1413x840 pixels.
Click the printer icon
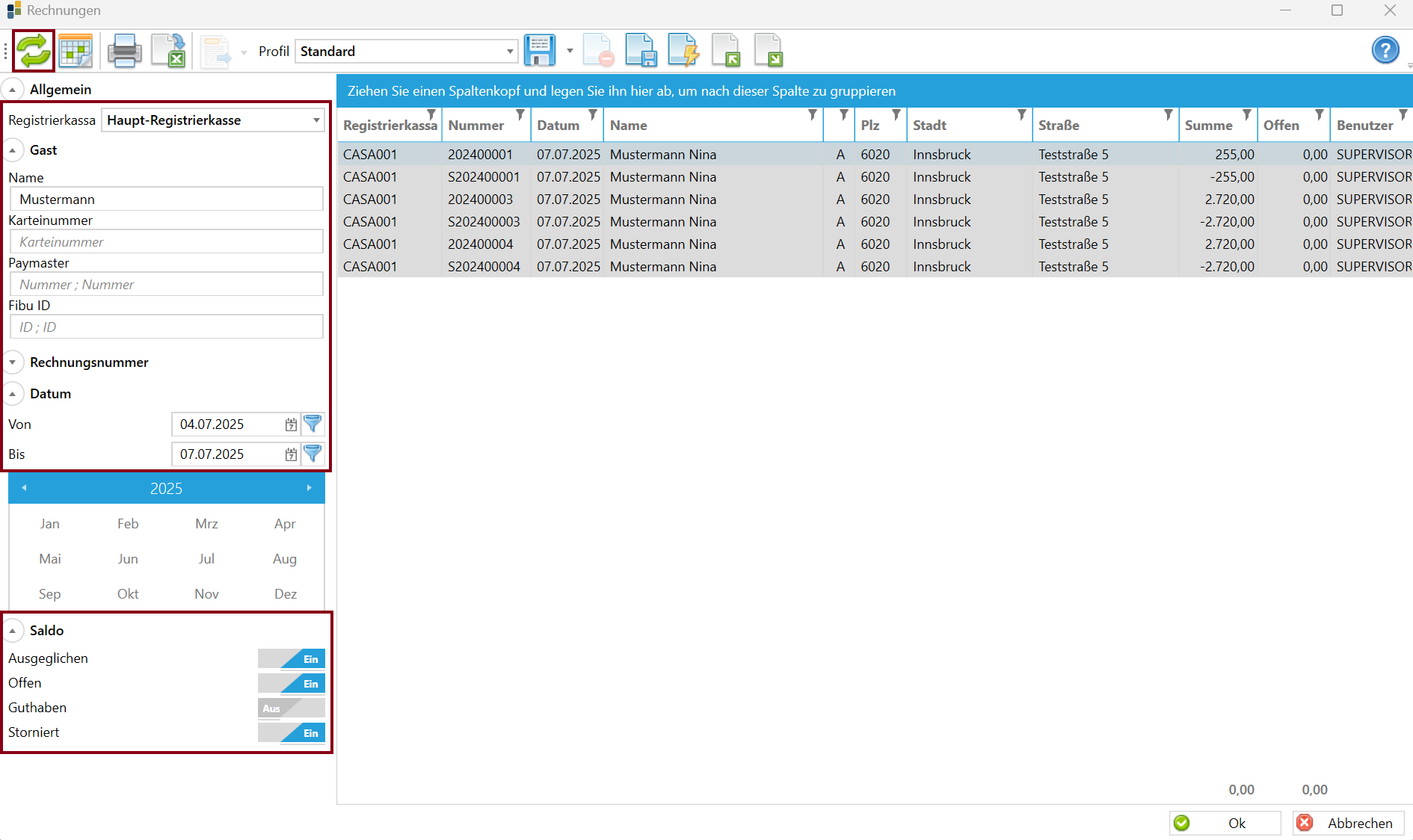[x=124, y=51]
